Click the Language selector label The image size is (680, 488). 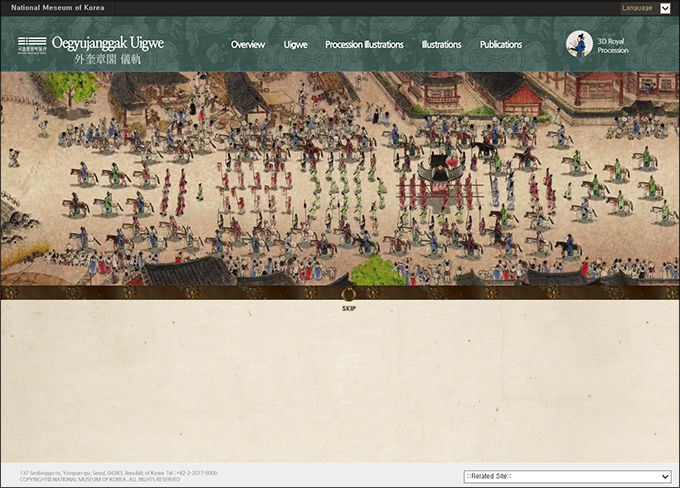point(637,8)
